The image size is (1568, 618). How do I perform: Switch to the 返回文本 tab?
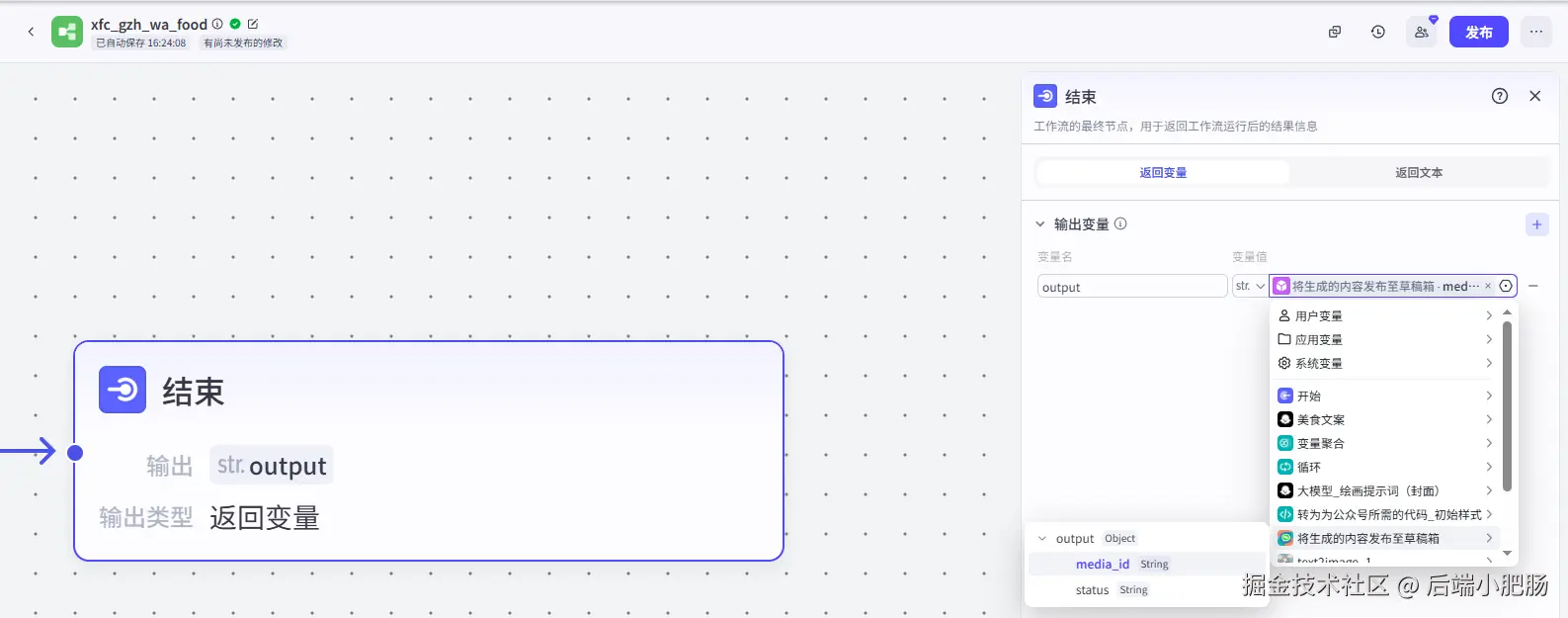click(x=1419, y=172)
